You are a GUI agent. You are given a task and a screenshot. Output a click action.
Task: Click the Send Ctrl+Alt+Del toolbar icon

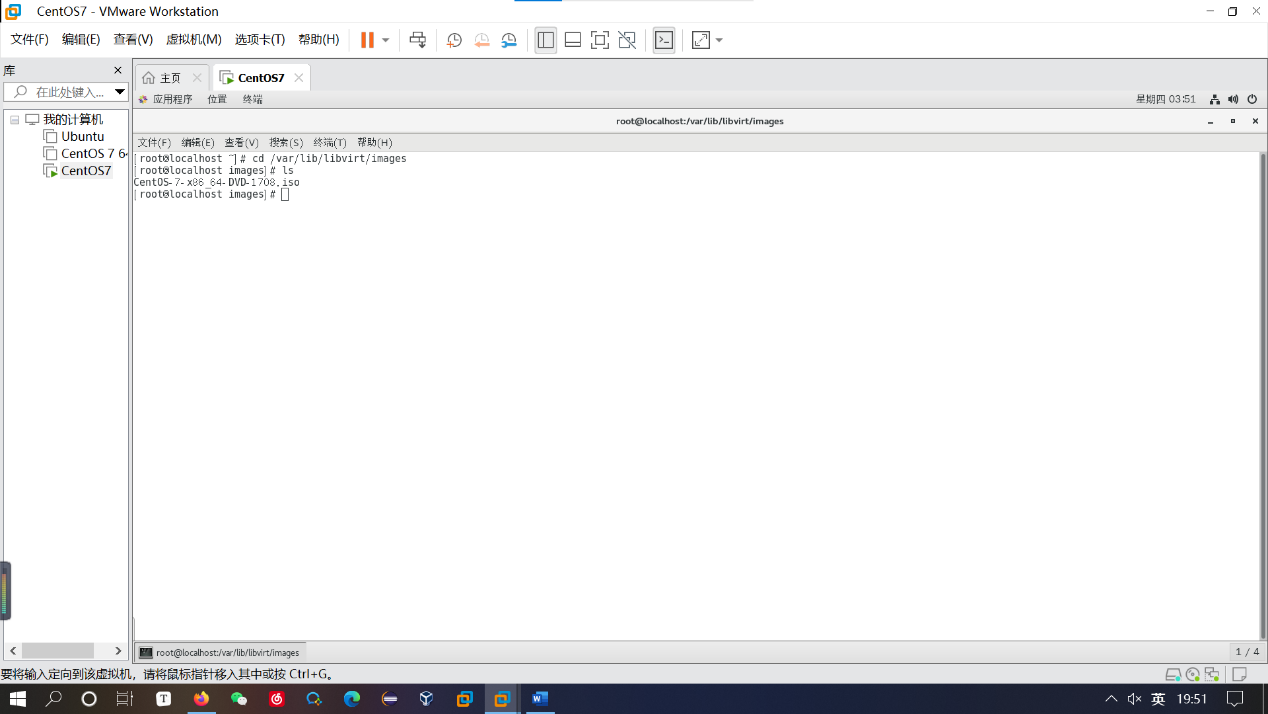point(418,40)
